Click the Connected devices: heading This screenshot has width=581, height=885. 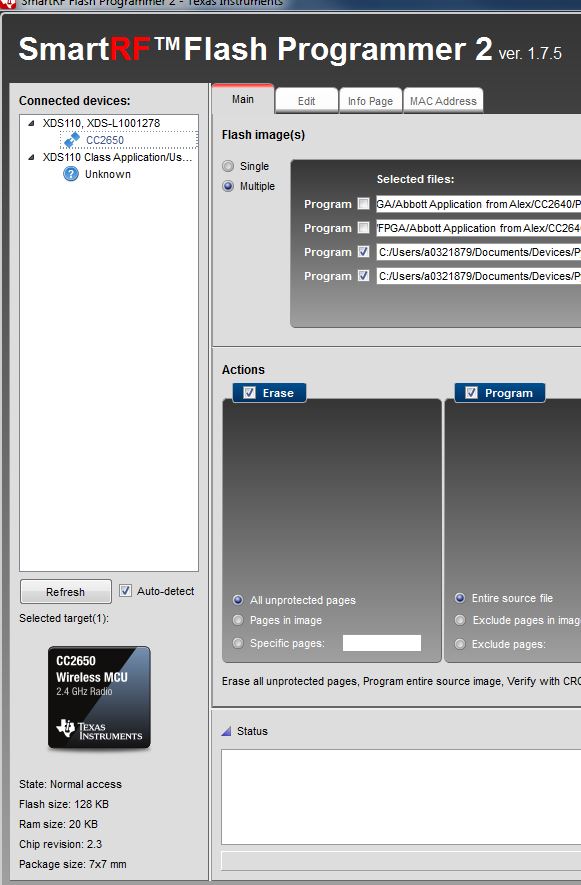(x=75, y=101)
